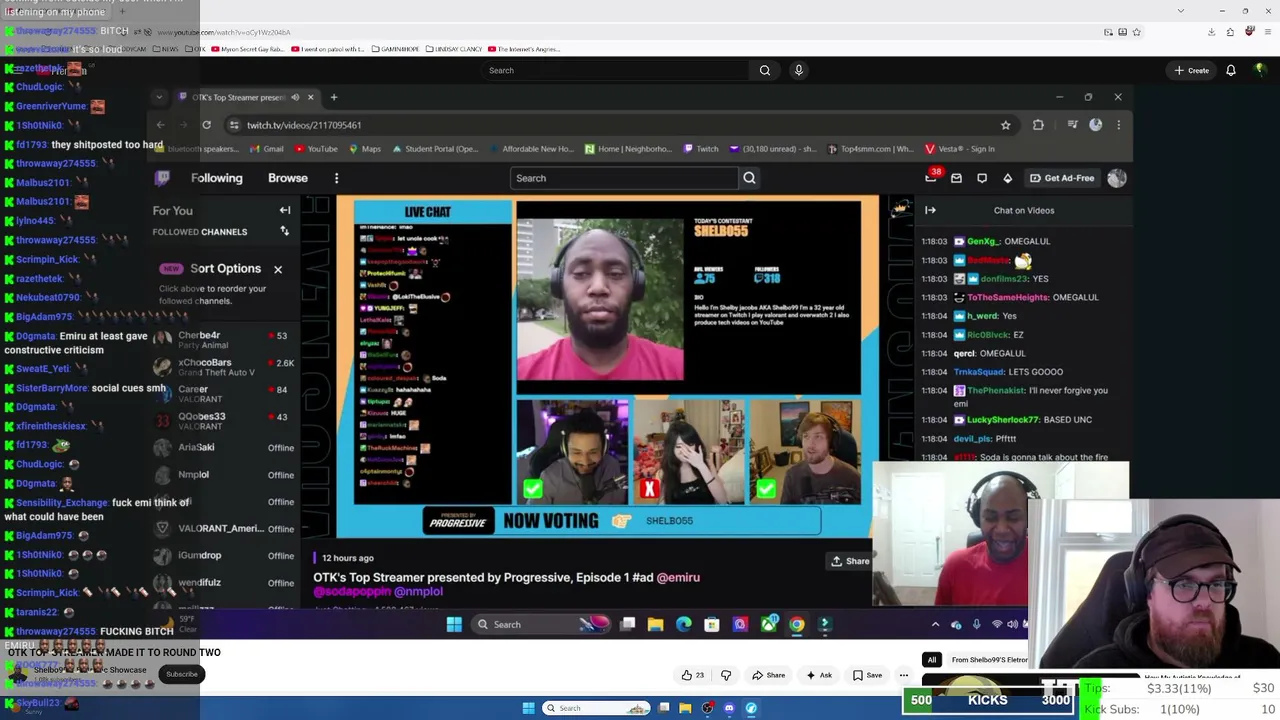Open AriaSaki channel in sidebar

click(x=222, y=447)
